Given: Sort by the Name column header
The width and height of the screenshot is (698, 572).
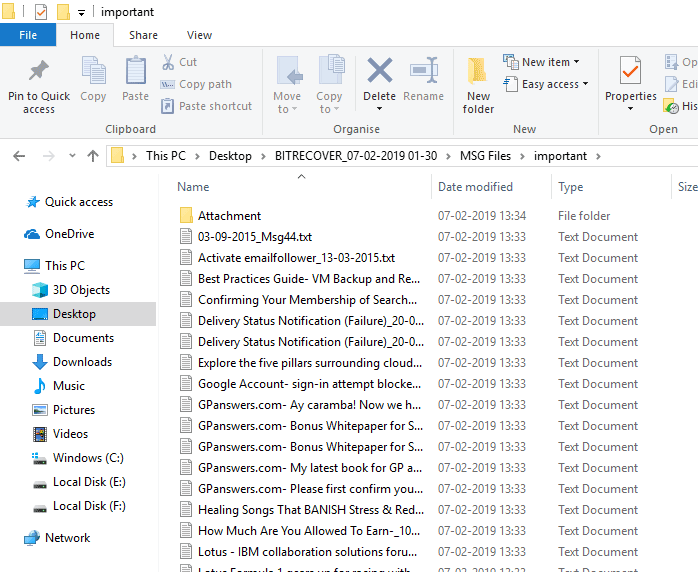Looking at the screenshot, I should pyautogui.click(x=193, y=187).
